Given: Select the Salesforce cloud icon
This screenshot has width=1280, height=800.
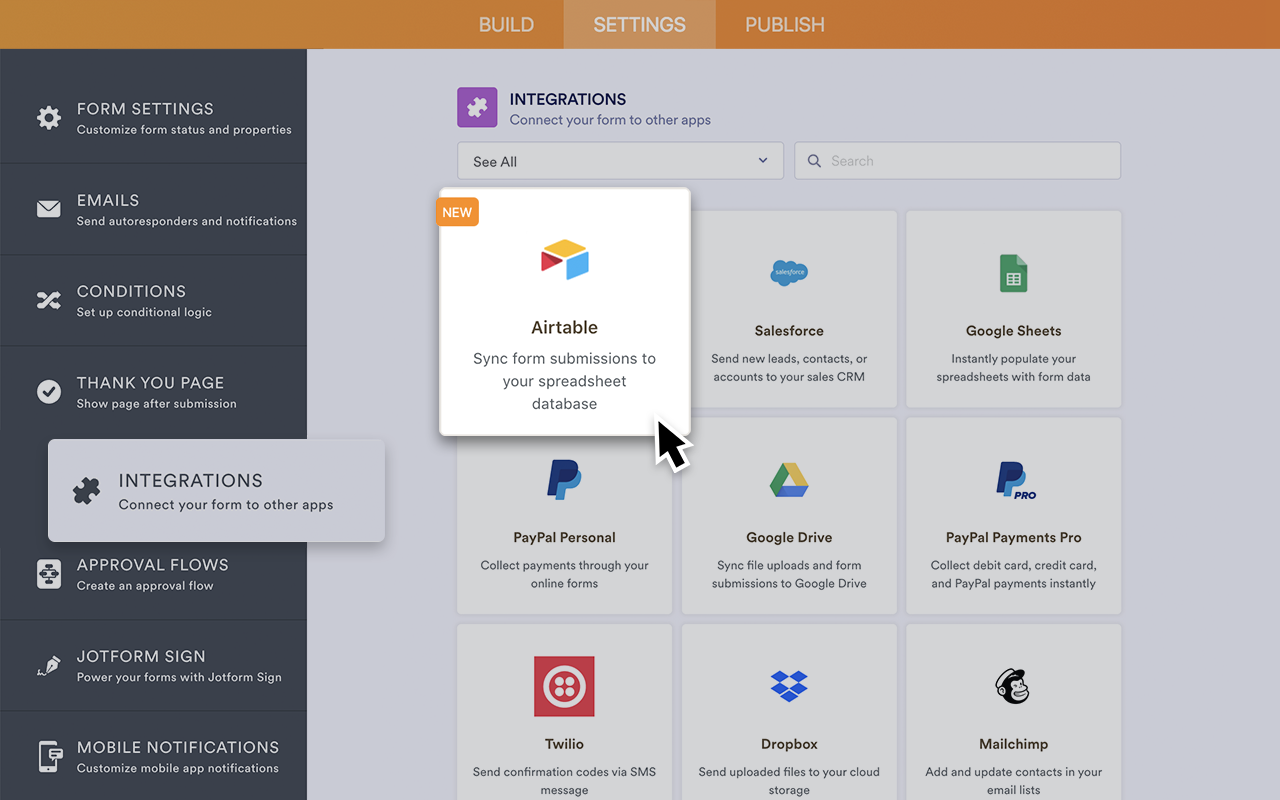Looking at the screenshot, I should [x=789, y=272].
